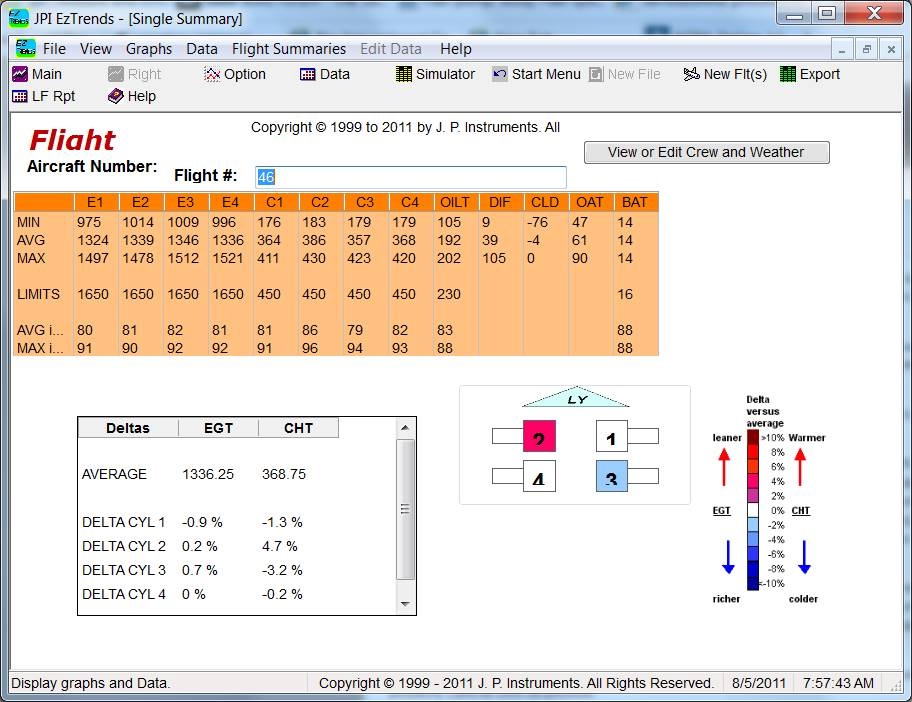Click the EGT column header in Deltas

pyautogui.click(x=218, y=428)
